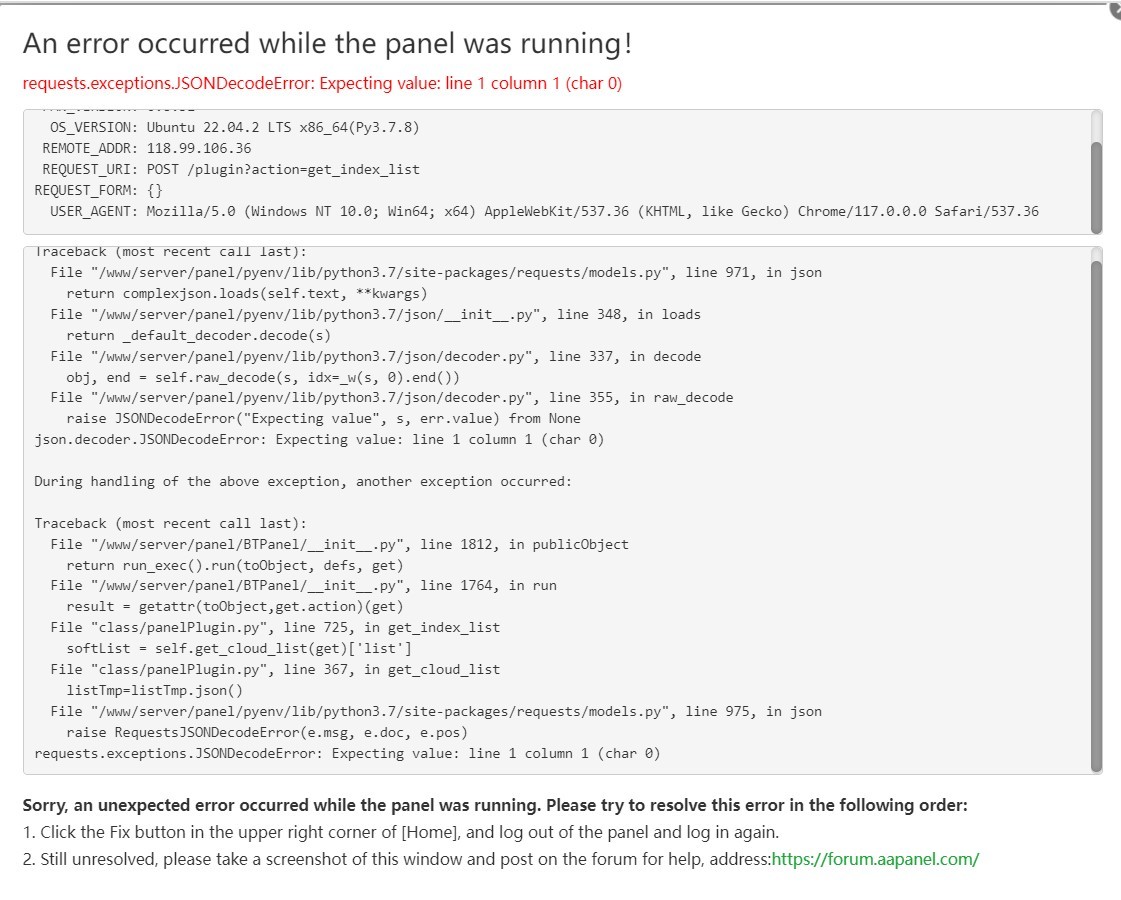Image resolution: width=1121 pixels, height=900 pixels.
Task: Click the "listTmp=listTmp.json()" code line
Action: (x=154, y=690)
